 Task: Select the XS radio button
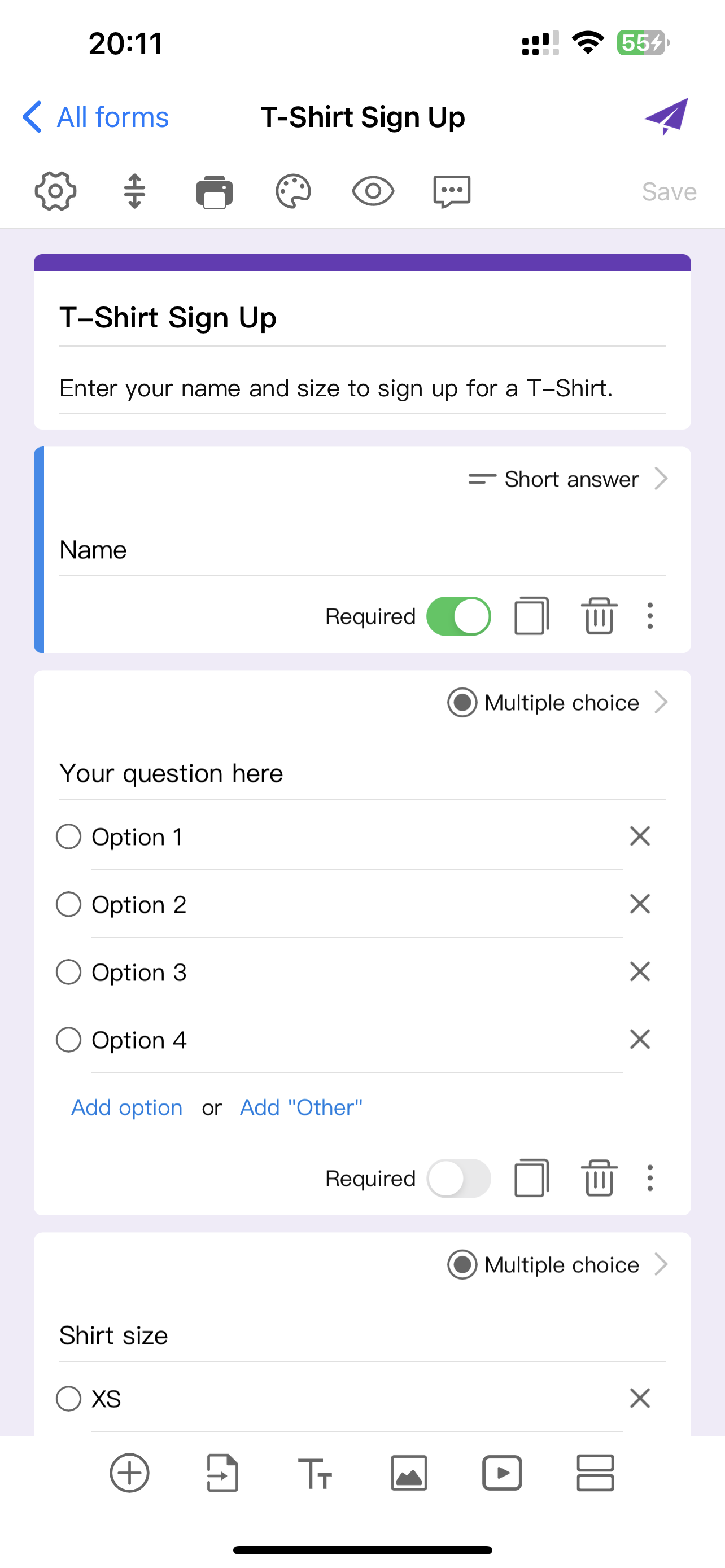pyautogui.click(x=69, y=1399)
